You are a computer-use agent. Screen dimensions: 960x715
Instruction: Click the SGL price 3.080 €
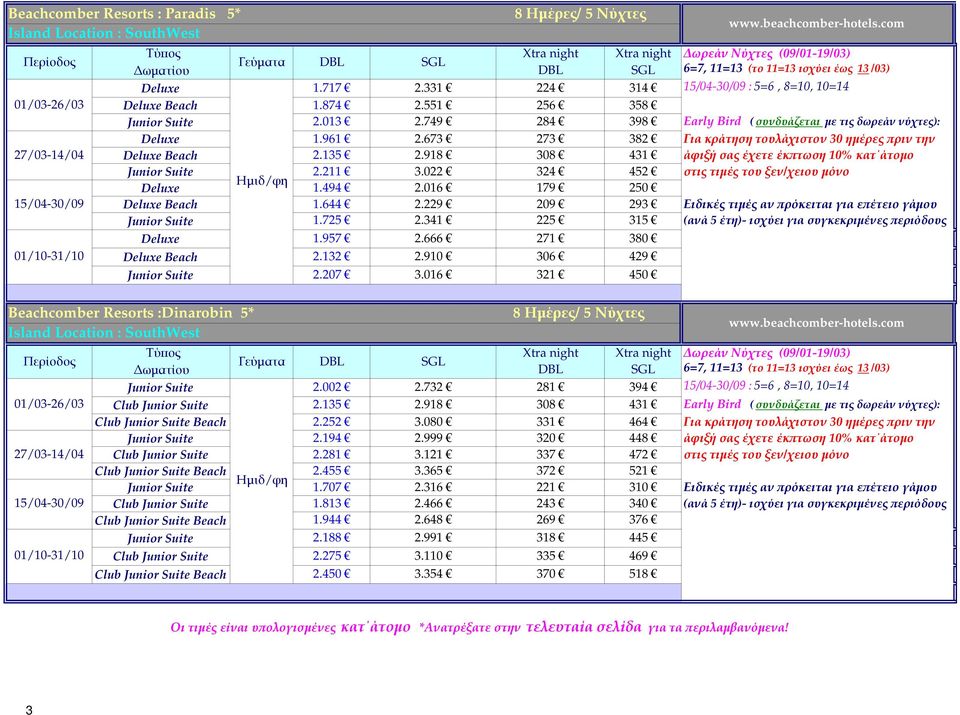(x=433, y=422)
